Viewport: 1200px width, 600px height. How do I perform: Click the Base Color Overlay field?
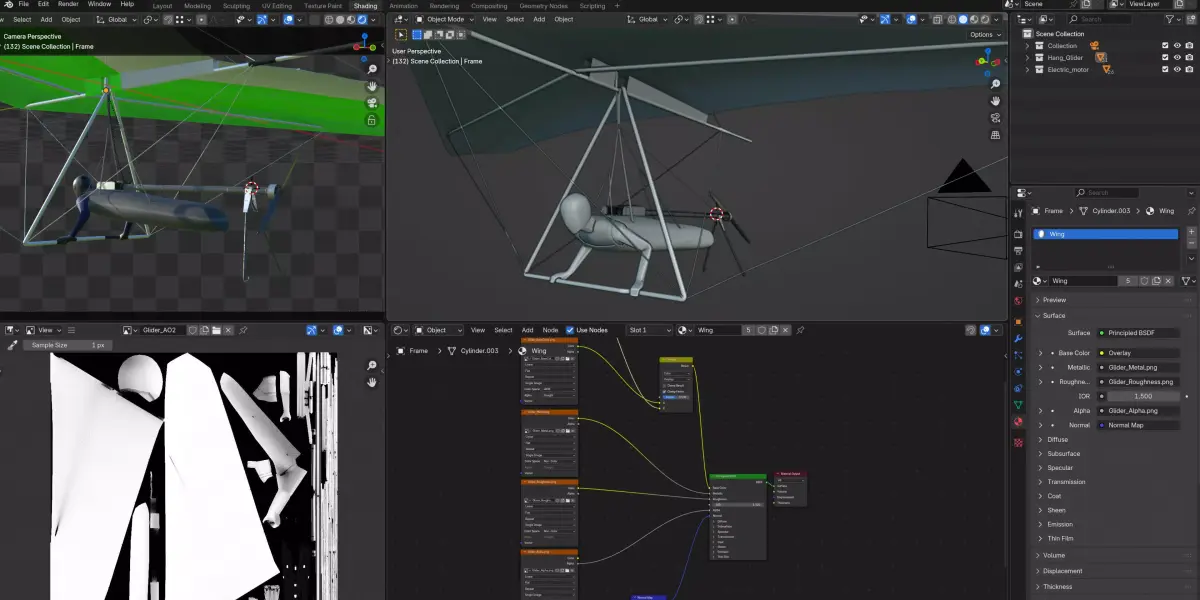click(x=1137, y=353)
